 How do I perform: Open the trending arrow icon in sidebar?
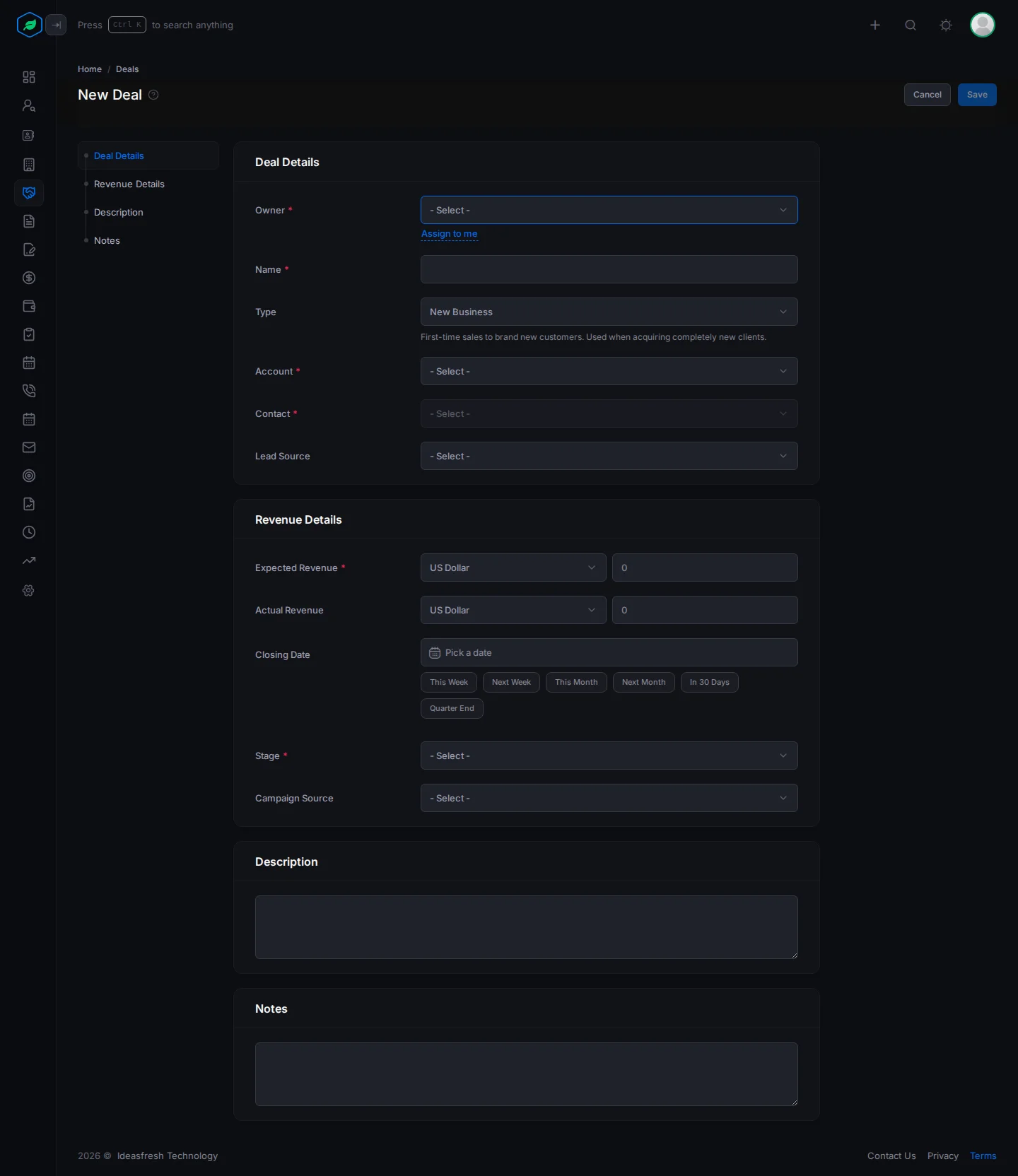click(x=29, y=560)
